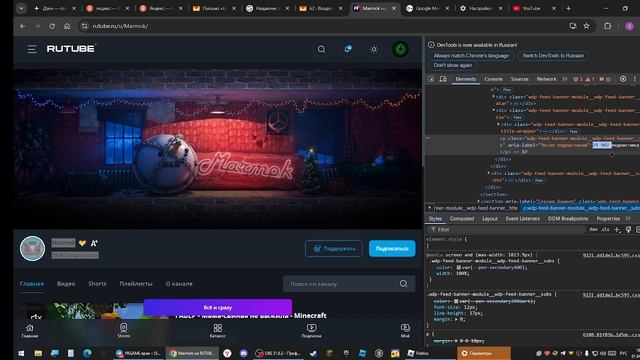
Task: Focus the Styles Filter input
Action: pyautogui.click(x=508, y=230)
